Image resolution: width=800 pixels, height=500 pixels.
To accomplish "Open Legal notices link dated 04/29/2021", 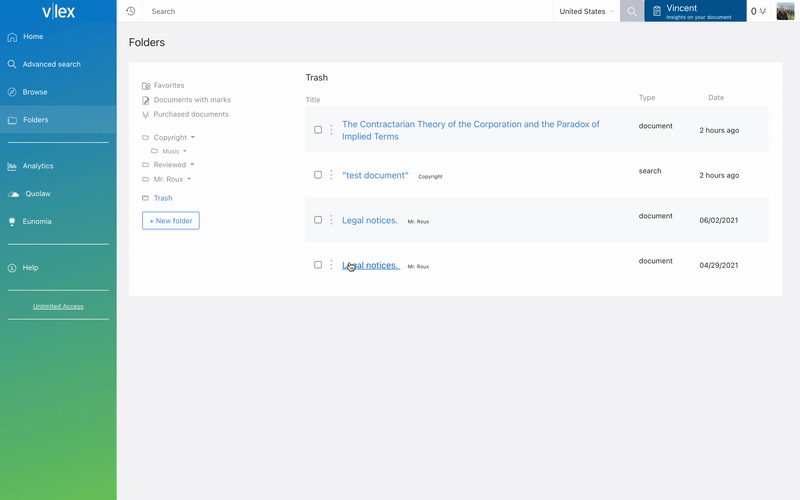I will click(370, 265).
